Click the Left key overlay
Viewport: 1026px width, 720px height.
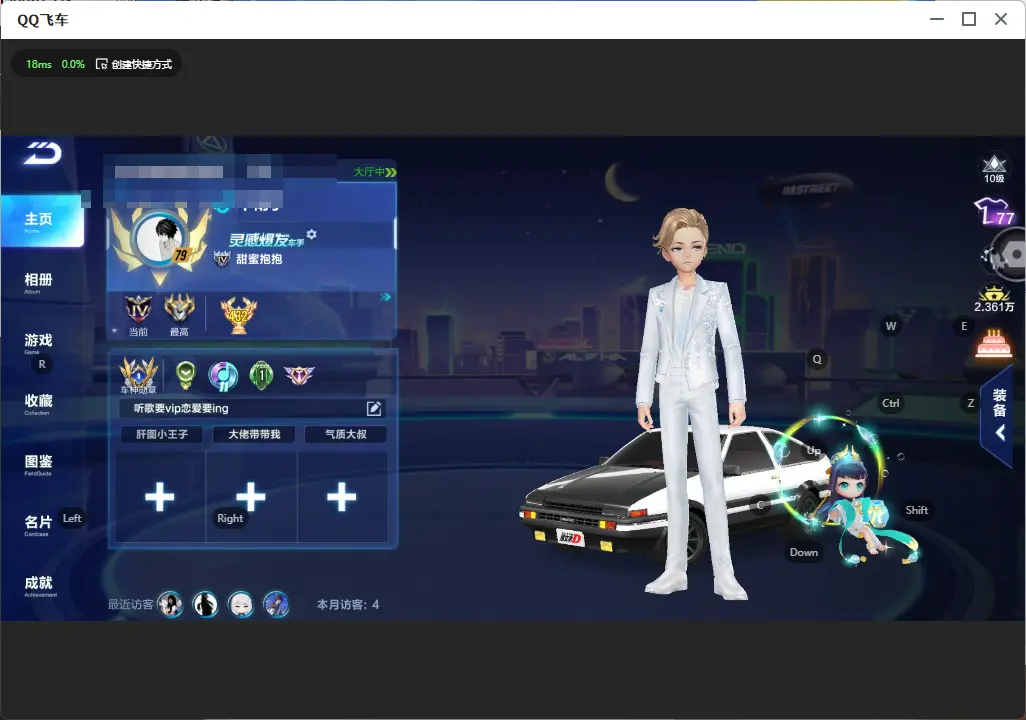[x=72, y=518]
